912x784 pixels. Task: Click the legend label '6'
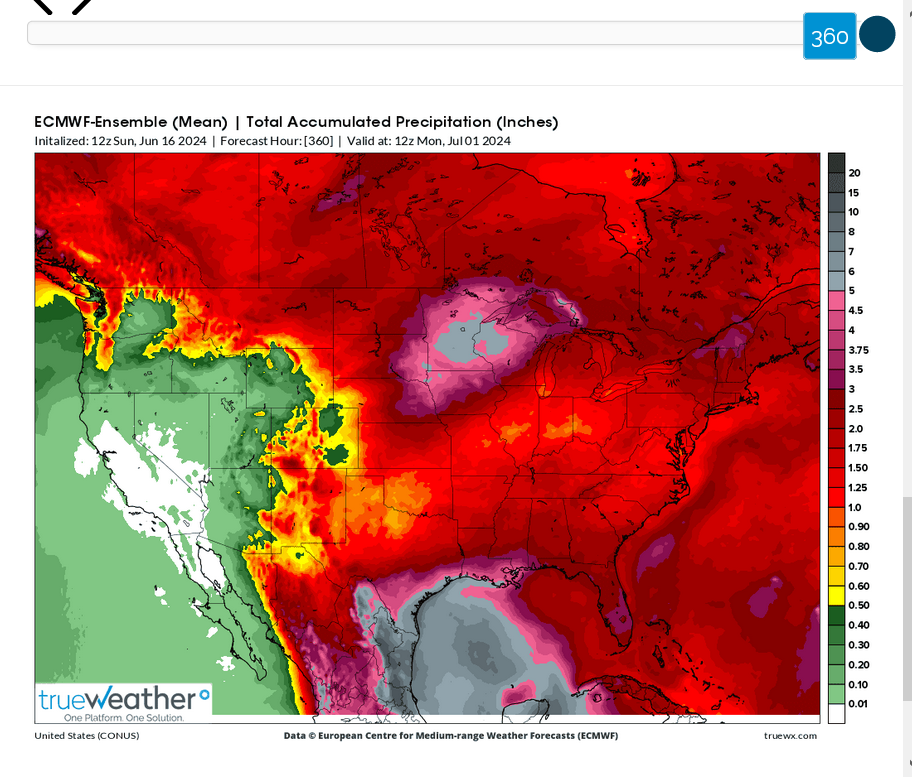pos(852,271)
